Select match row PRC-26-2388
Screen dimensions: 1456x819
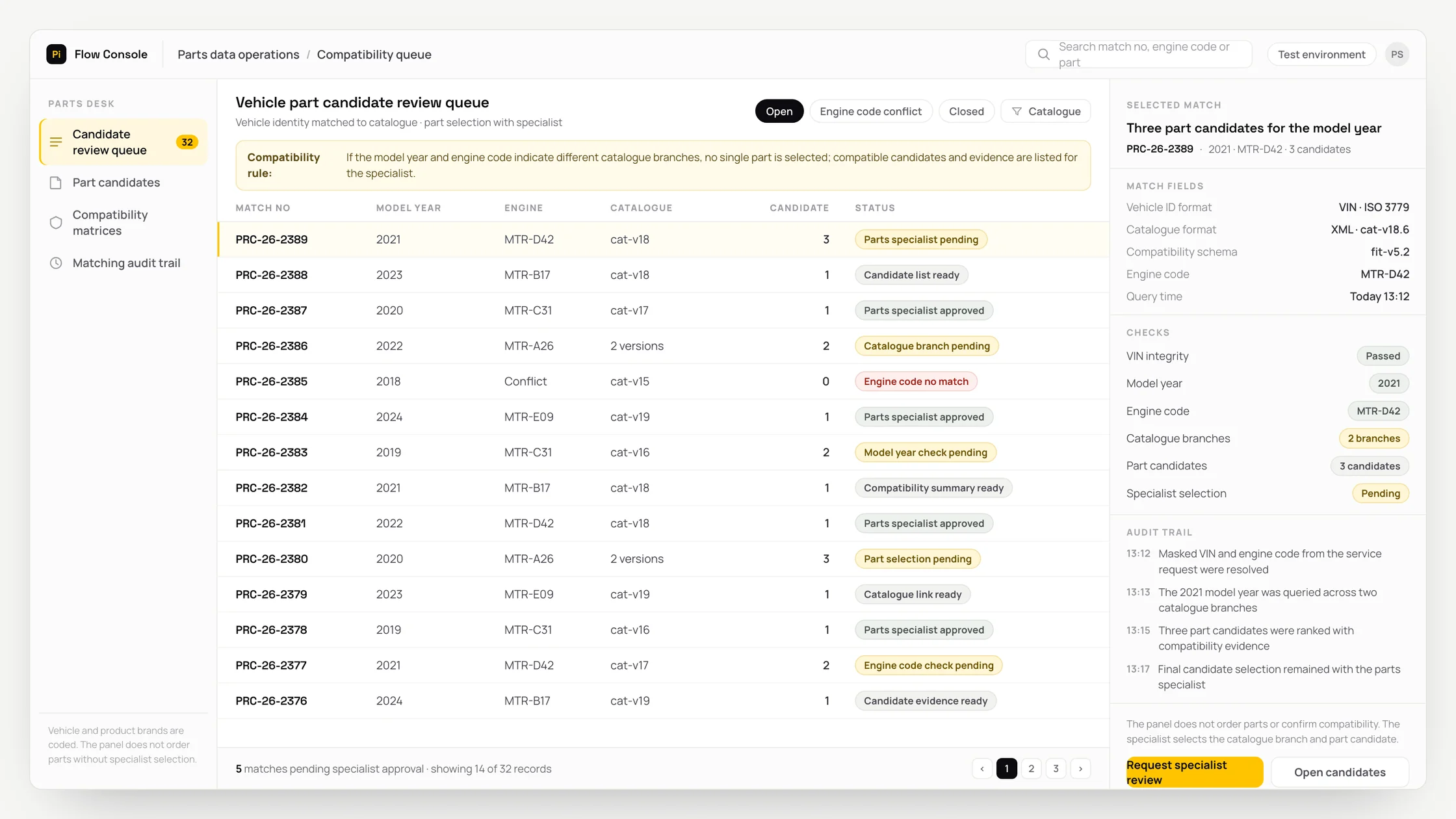click(x=663, y=275)
